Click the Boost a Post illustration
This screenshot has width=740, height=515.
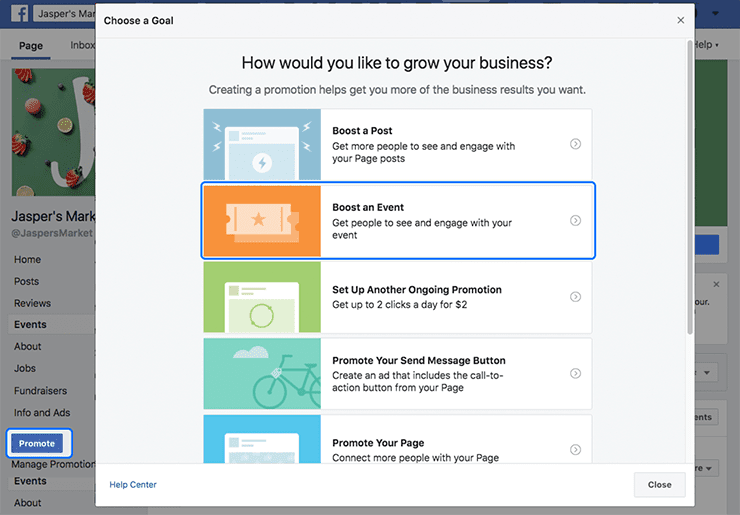tap(262, 144)
